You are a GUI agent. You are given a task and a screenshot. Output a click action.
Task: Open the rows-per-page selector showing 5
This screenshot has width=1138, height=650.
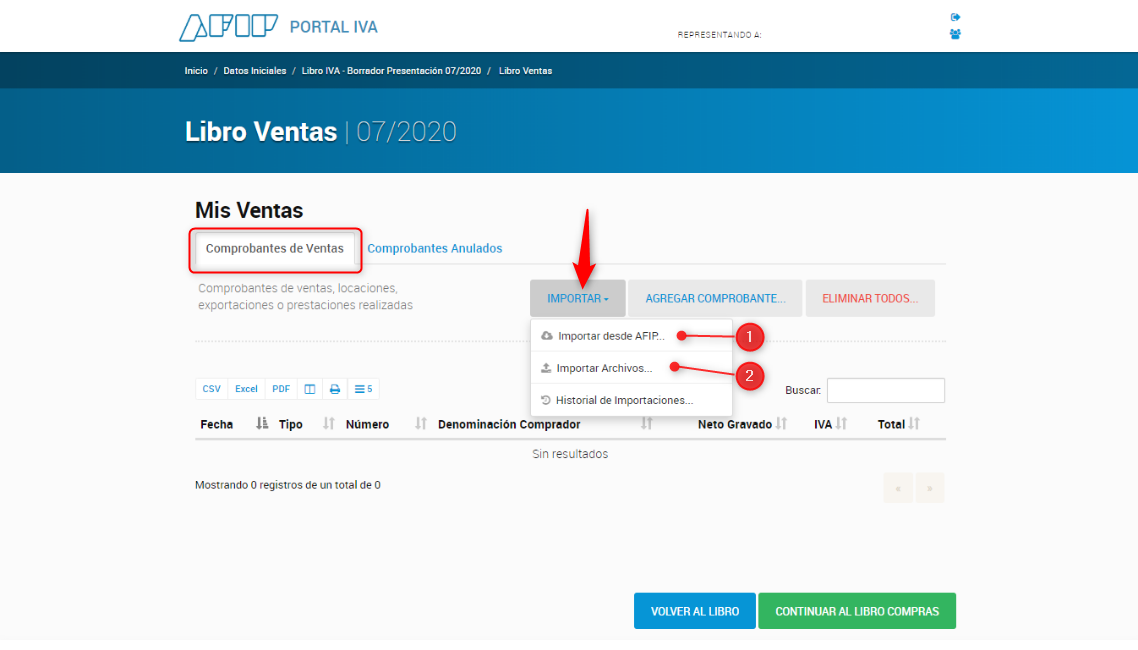(364, 389)
